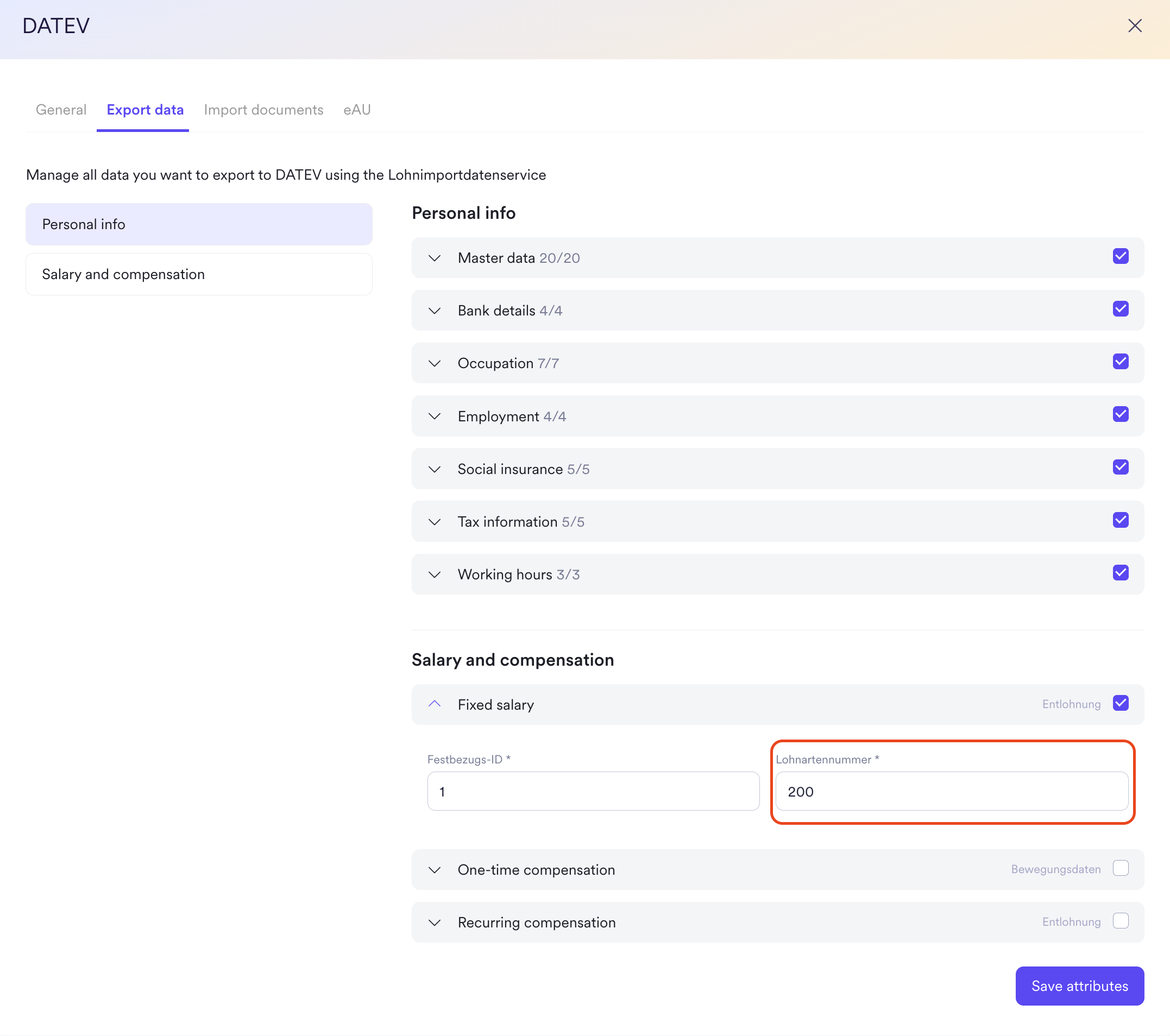1170x1036 pixels.
Task: Expand the Social insurance section chevron
Action: (x=435, y=469)
